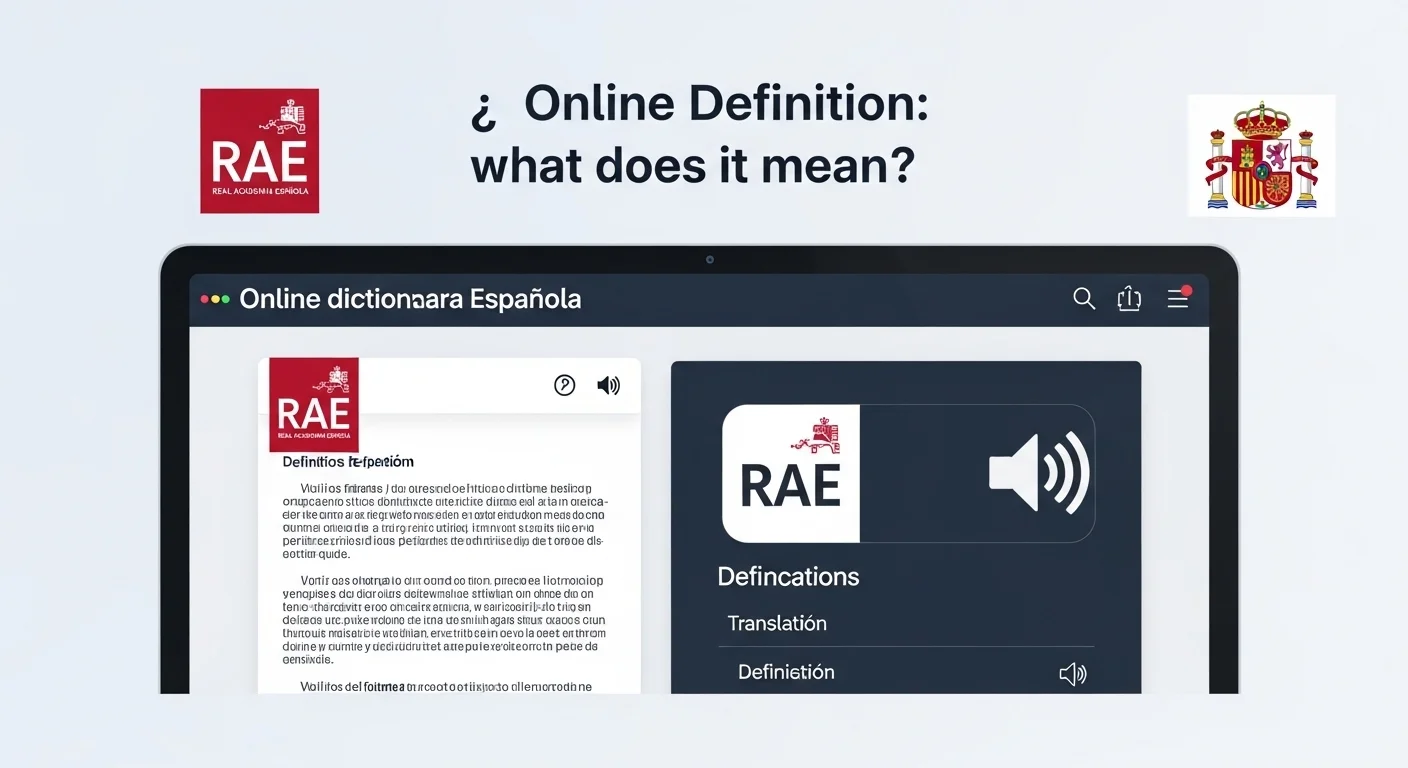Switch to the Translation tab

[x=777, y=623]
